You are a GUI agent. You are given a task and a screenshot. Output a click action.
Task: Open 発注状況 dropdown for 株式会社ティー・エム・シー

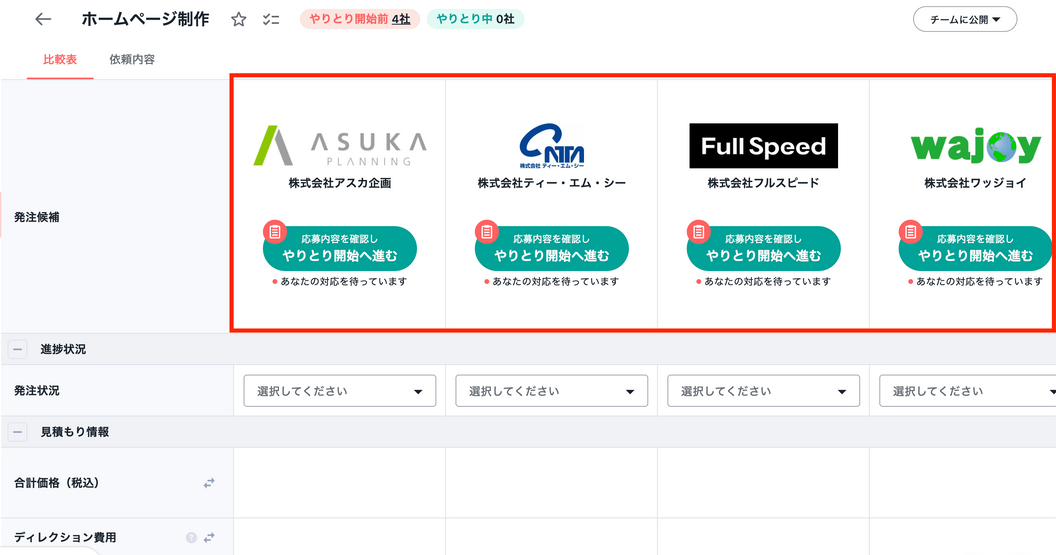(x=552, y=391)
